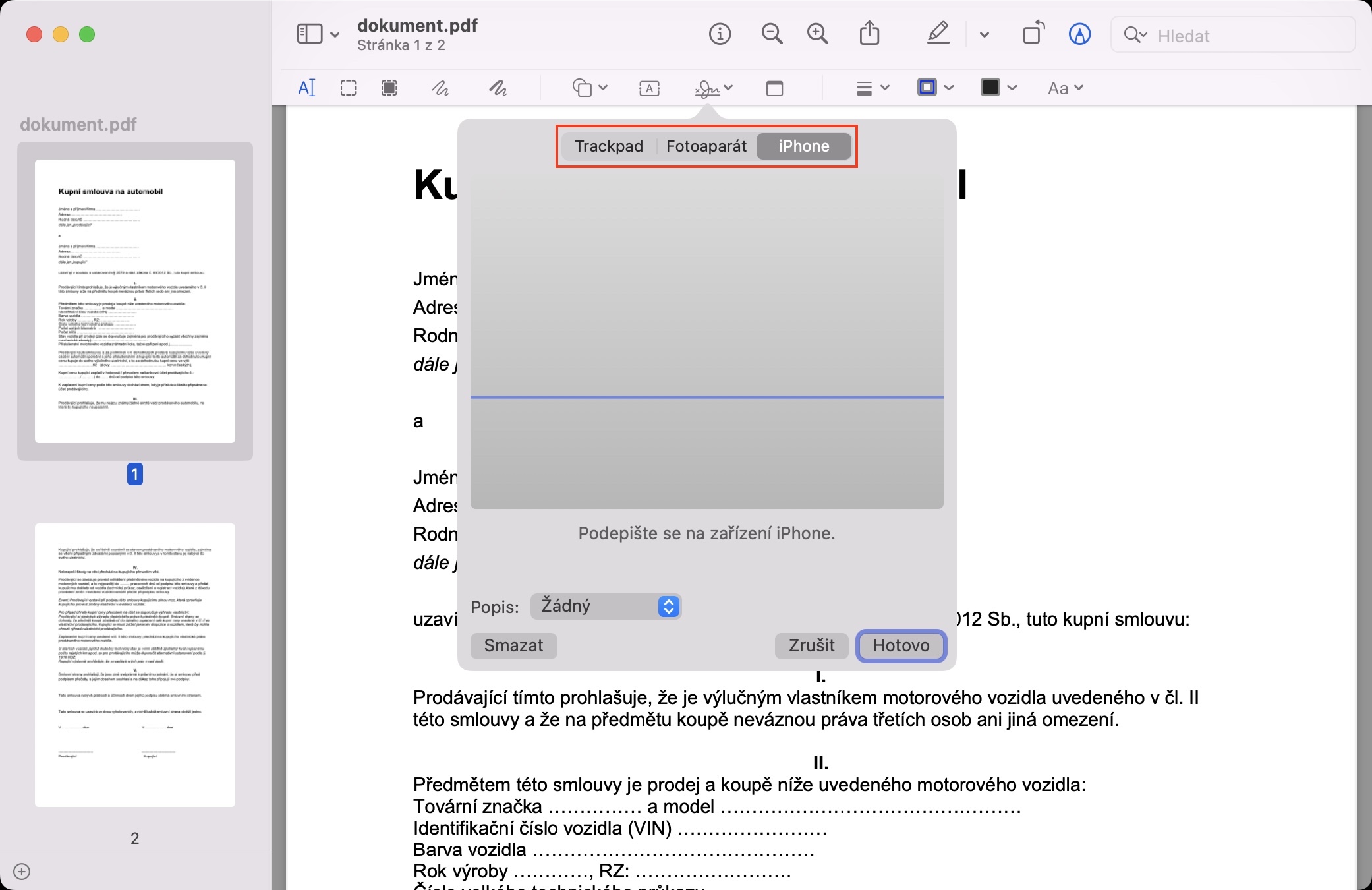Viewport: 1372px width, 890px height.
Task: Switch signature source to Trackpad
Action: [x=608, y=146]
